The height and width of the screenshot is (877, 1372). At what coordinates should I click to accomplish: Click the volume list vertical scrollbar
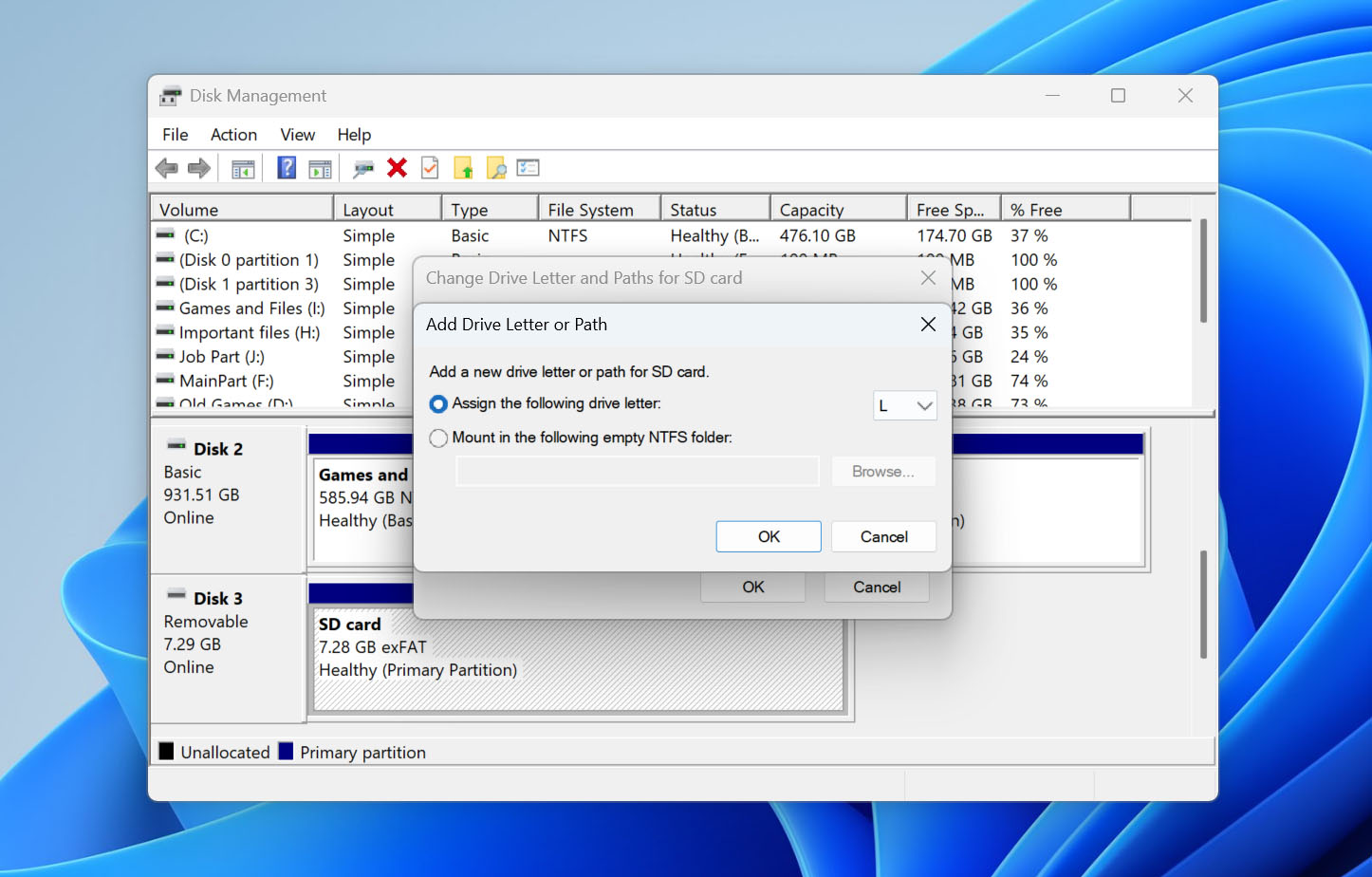tap(1203, 271)
